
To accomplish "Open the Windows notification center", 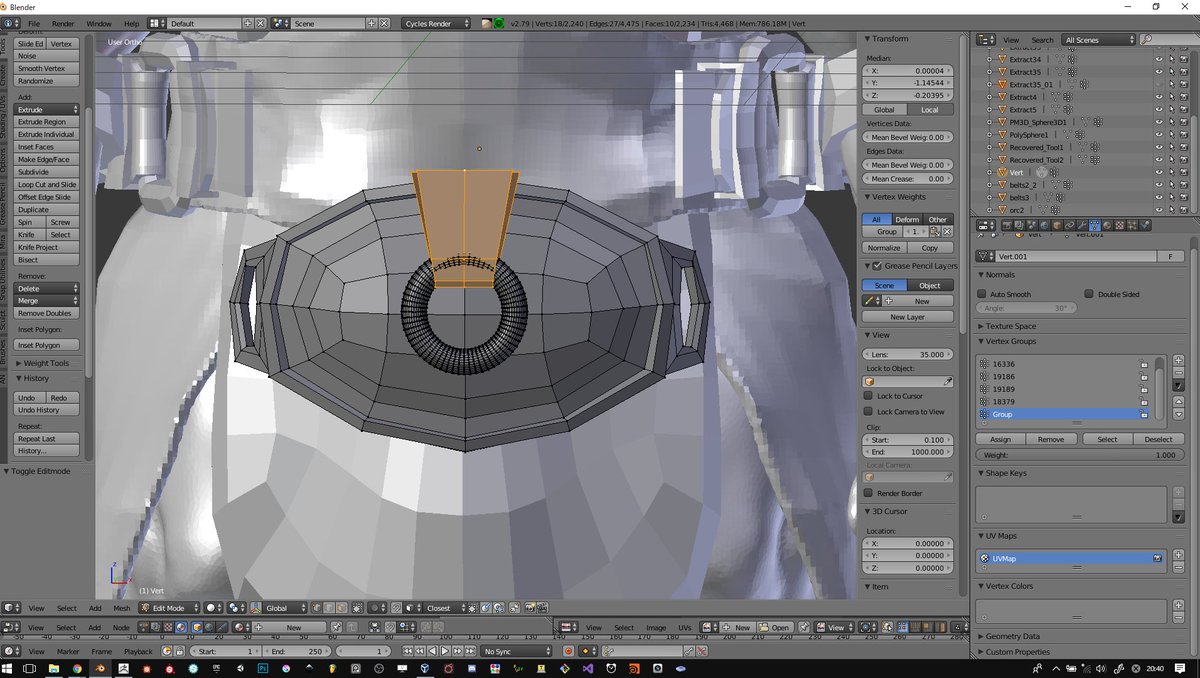I will [x=1179, y=668].
